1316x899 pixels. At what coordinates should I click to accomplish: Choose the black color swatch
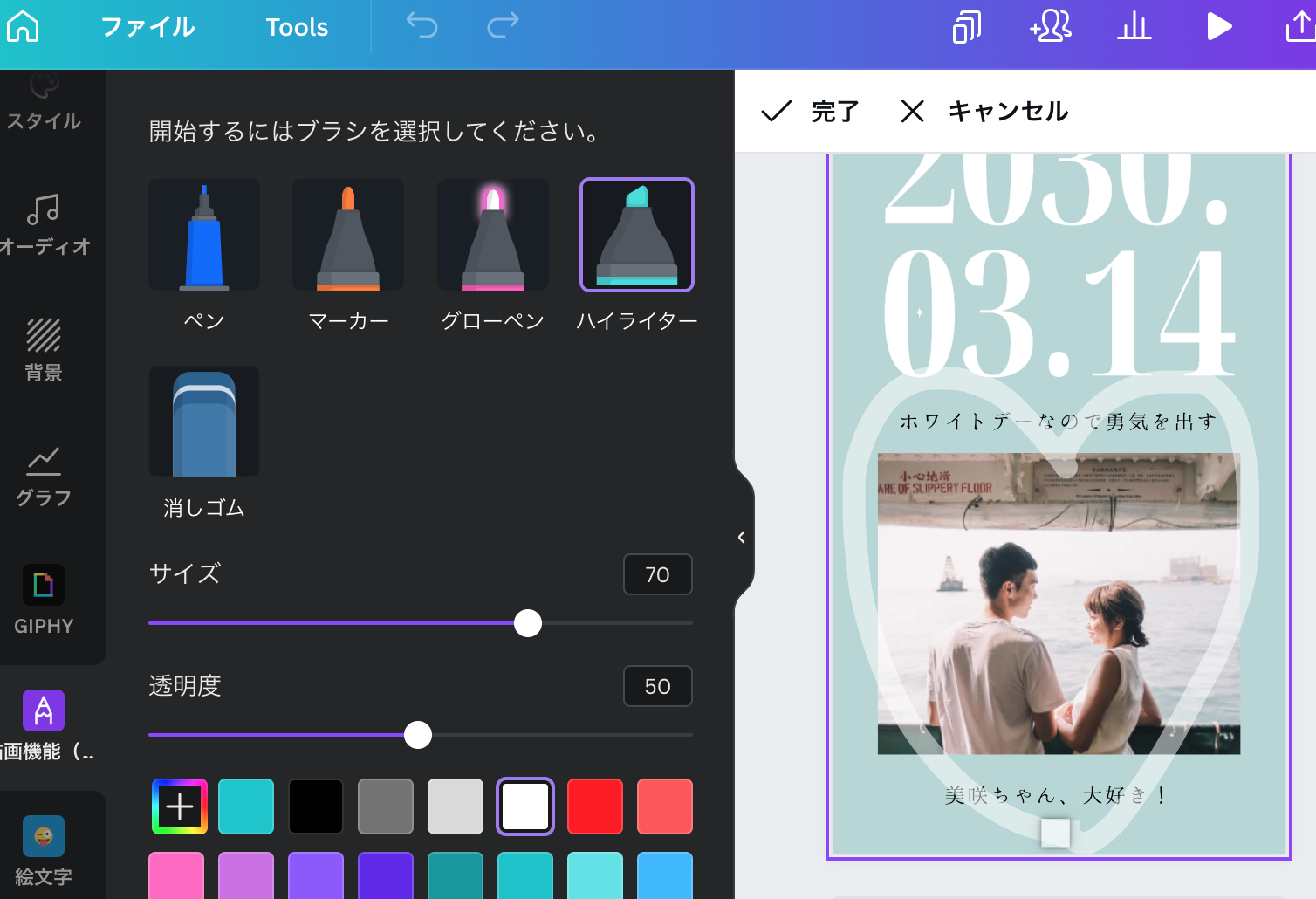click(x=316, y=806)
